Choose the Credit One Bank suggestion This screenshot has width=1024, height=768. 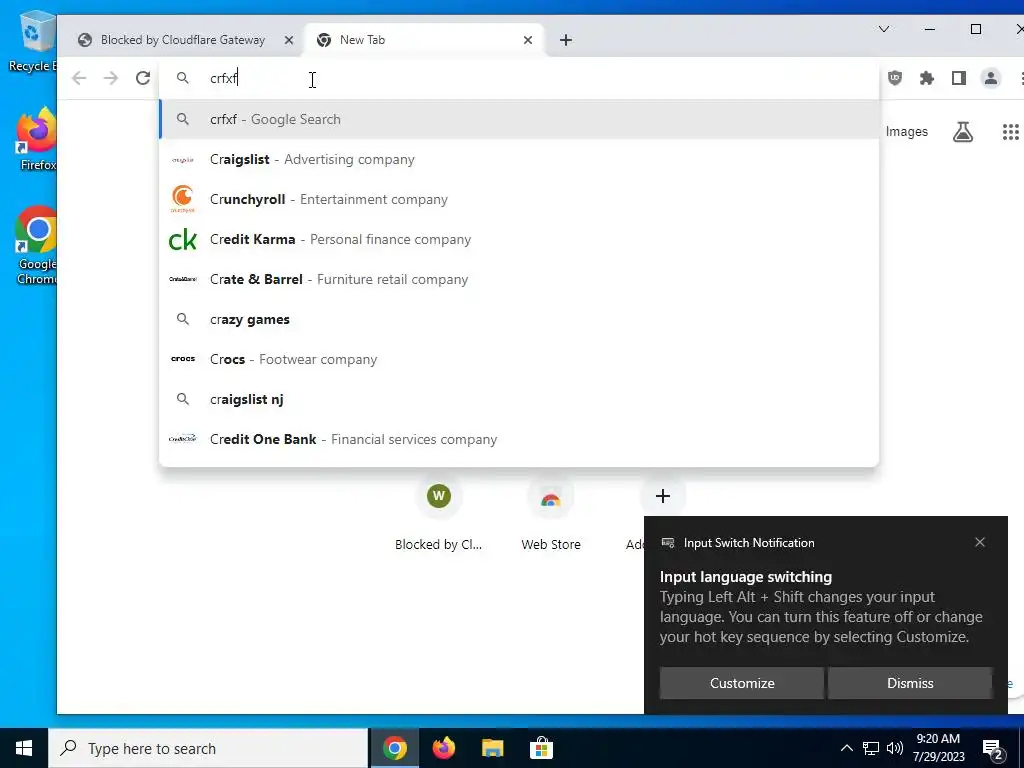pyautogui.click(x=519, y=440)
